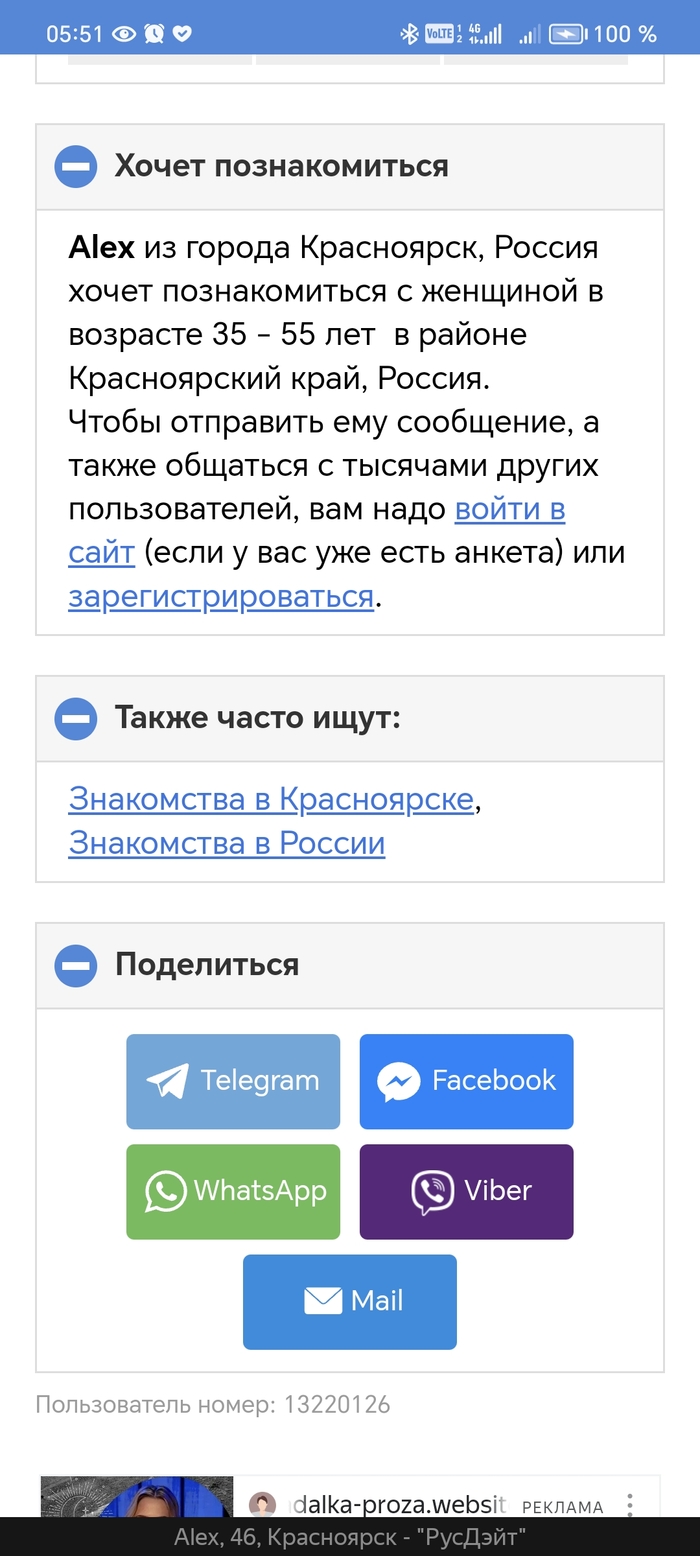Tap the ad options three-dot icon
Image resolution: width=700 pixels, height=1556 pixels.
click(x=630, y=1504)
